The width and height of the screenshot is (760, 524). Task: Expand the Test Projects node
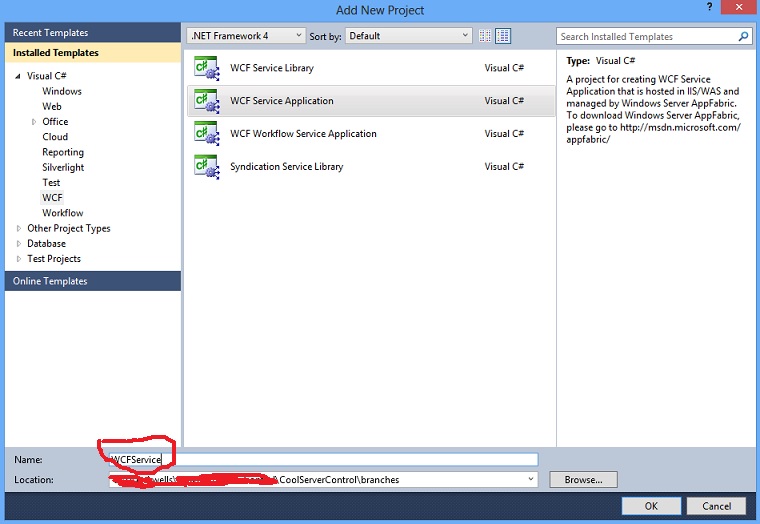pos(18,259)
